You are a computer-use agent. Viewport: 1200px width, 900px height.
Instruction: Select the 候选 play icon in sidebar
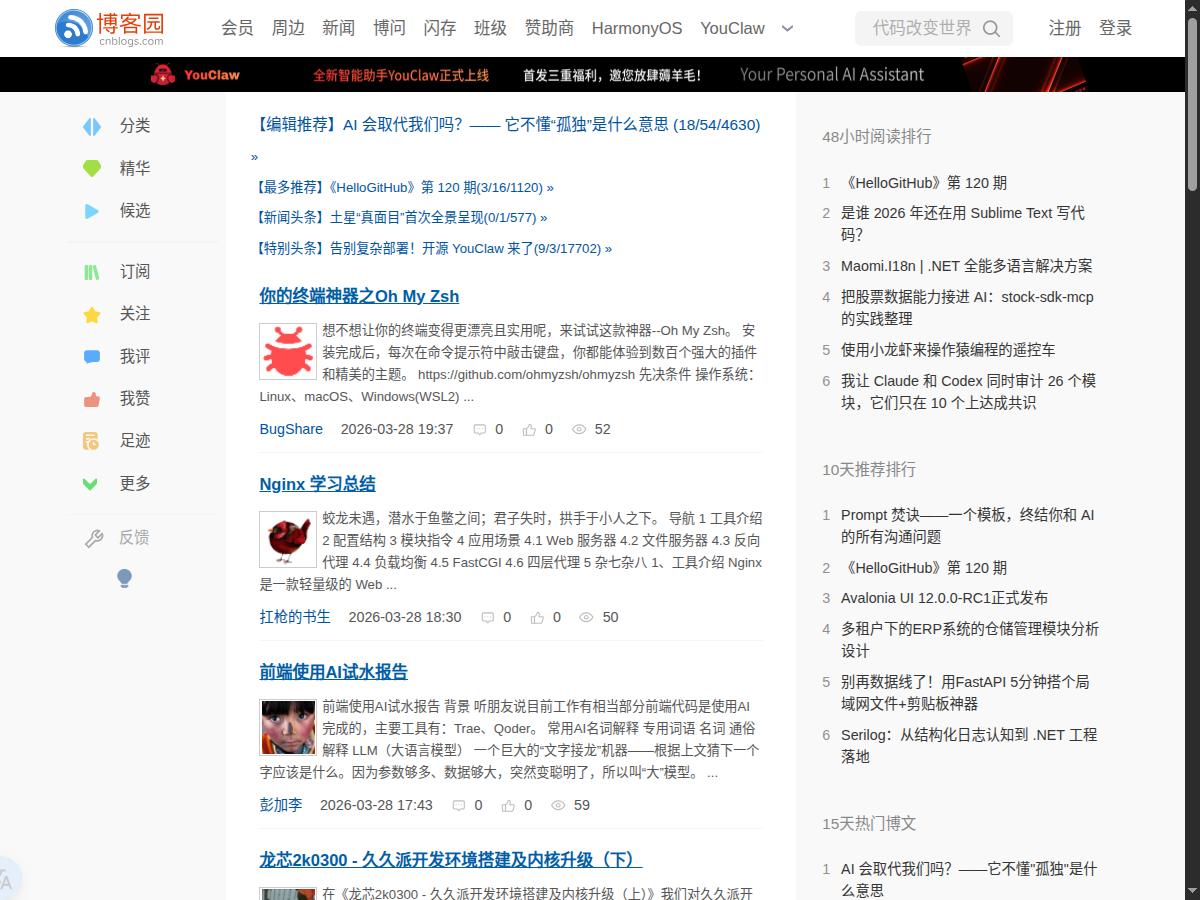[91, 211]
